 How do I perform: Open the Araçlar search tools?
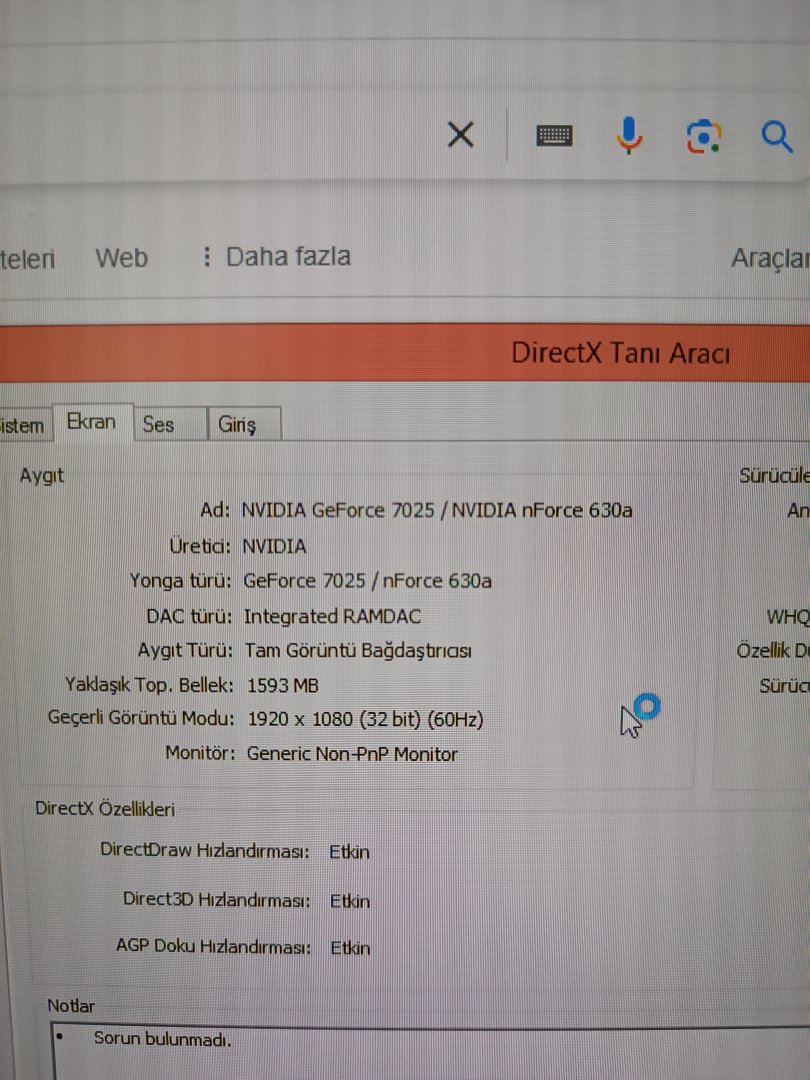click(x=770, y=258)
